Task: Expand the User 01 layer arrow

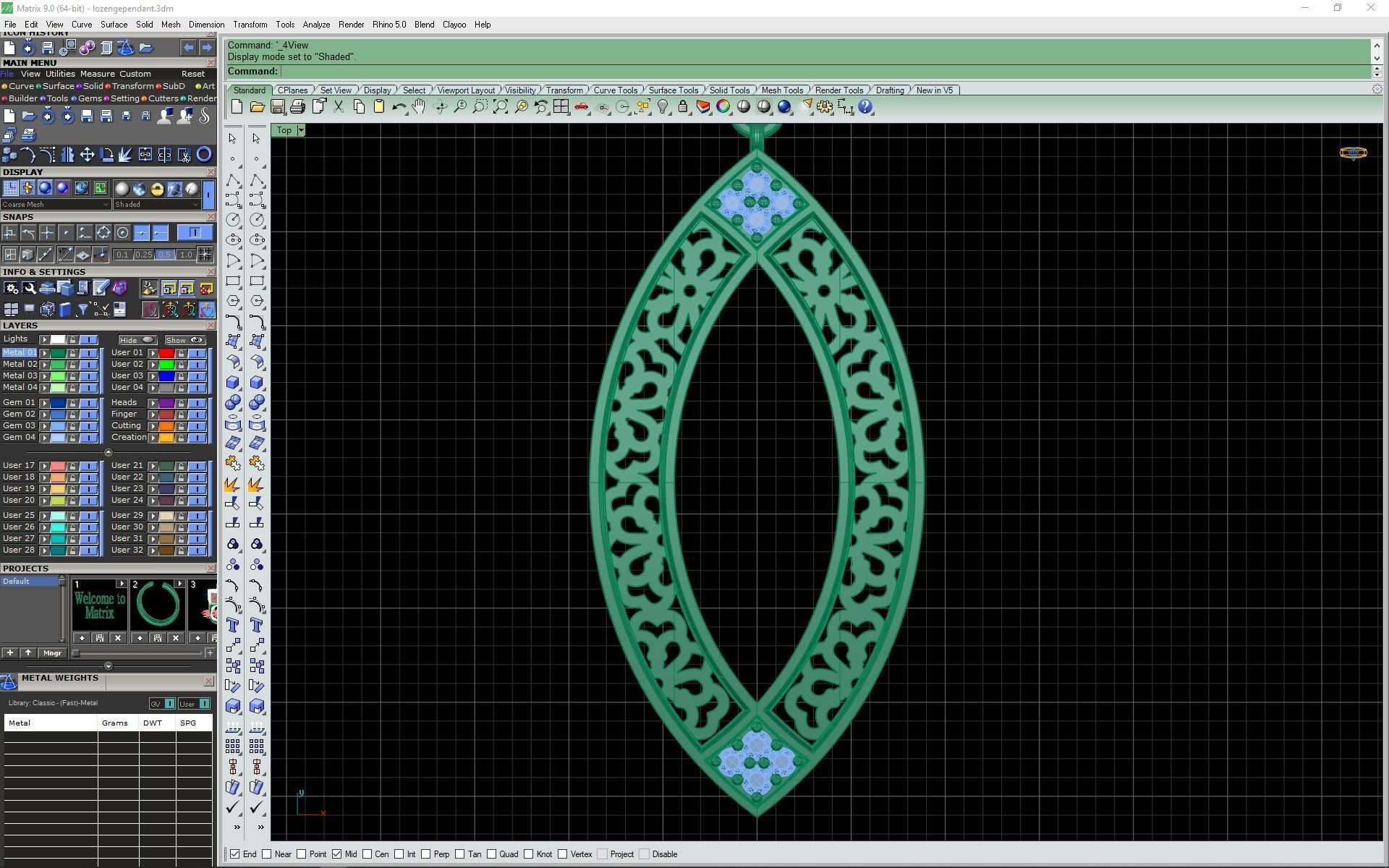Action: 153,353
